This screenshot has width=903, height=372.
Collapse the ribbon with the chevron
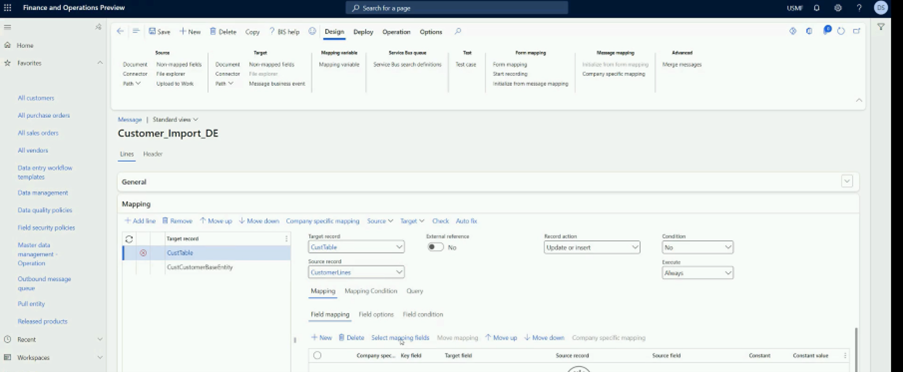click(x=859, y=100)
